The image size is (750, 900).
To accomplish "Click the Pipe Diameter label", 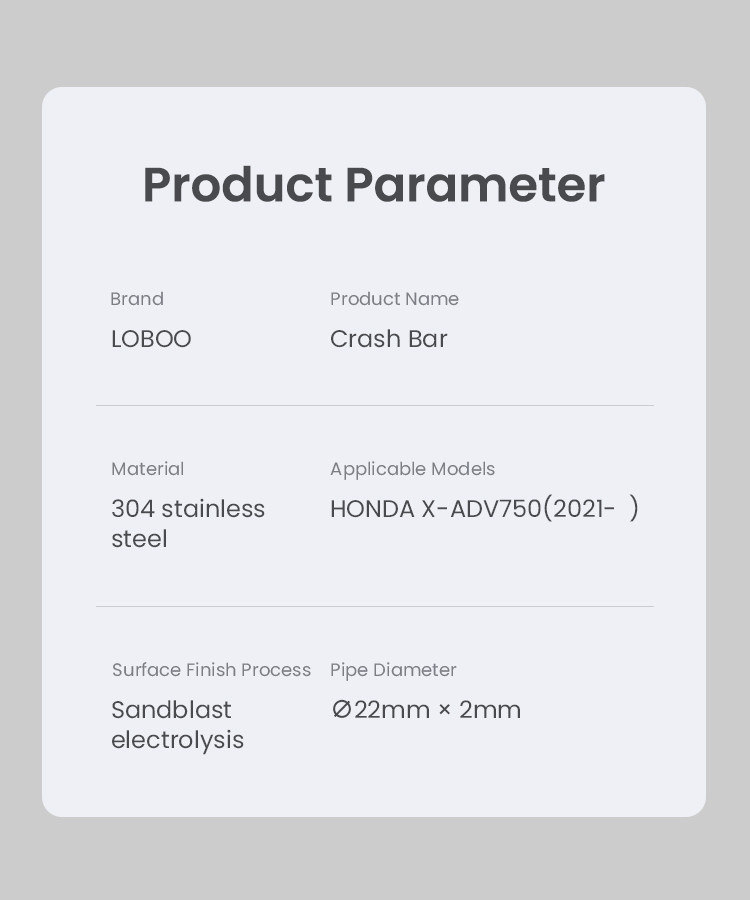I will coord(393,670).
